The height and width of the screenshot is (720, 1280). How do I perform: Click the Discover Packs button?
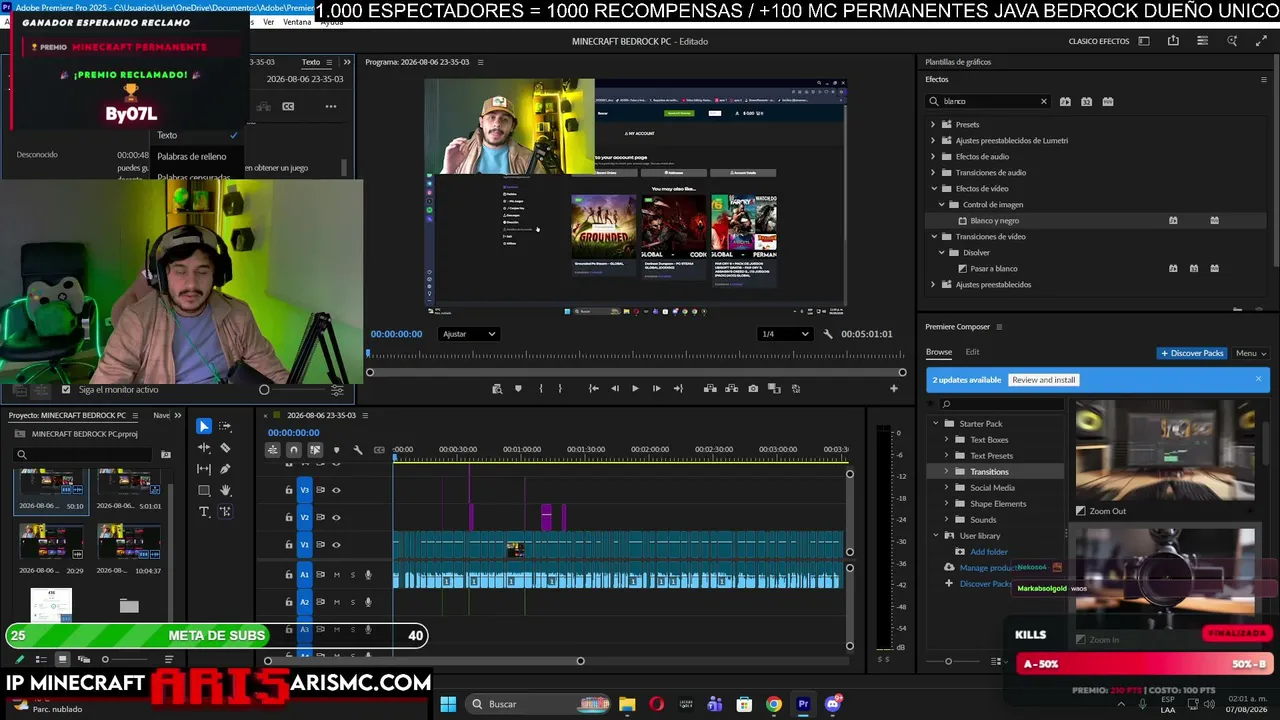[1192, 353]
